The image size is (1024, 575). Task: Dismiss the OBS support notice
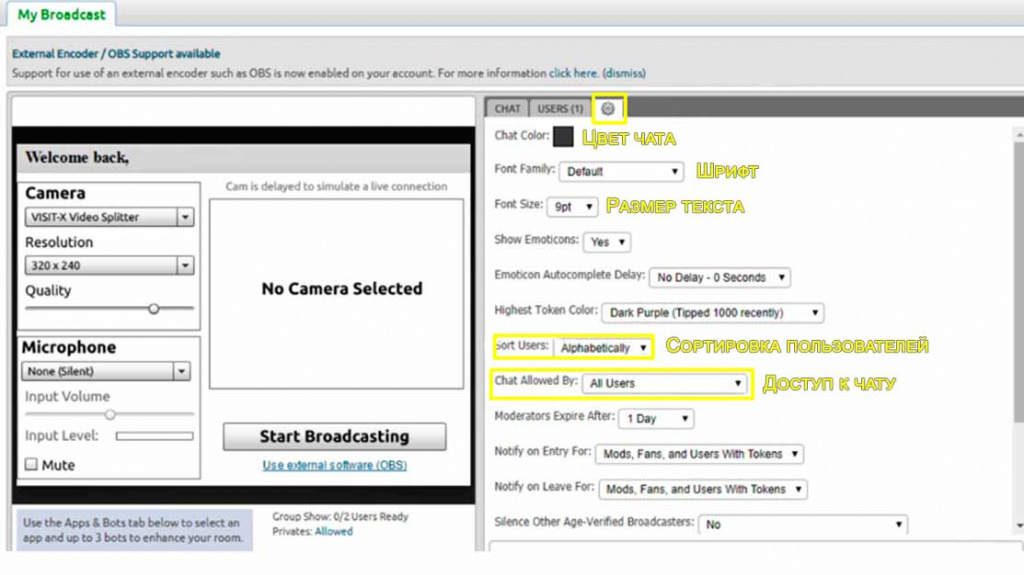pos(624,73)
